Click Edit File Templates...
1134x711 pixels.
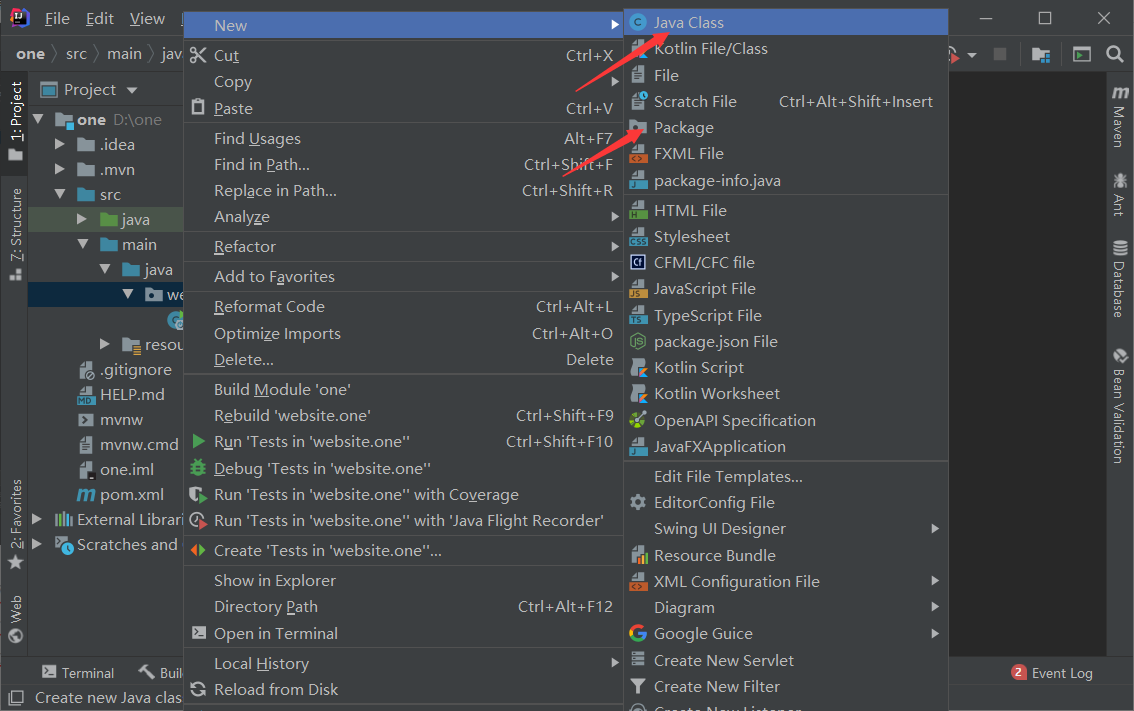[785, 476]
